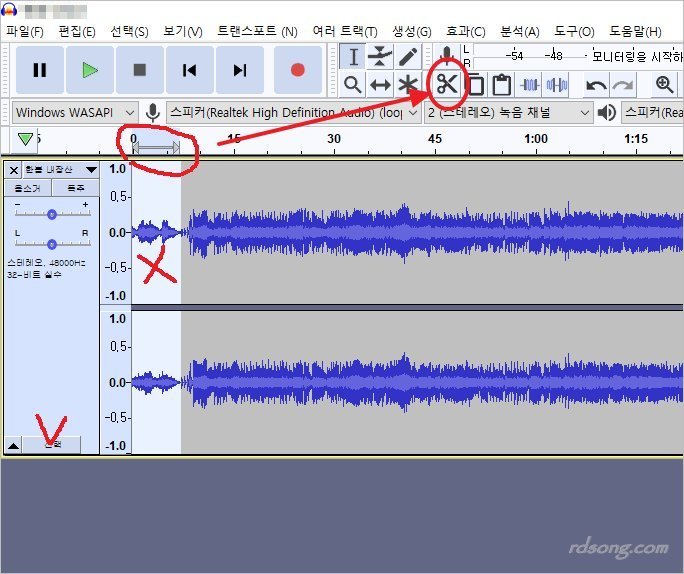The width and height of the screenshot is (684, 574).
Task: Choose the Envelope tool
Action: point(380,56)
